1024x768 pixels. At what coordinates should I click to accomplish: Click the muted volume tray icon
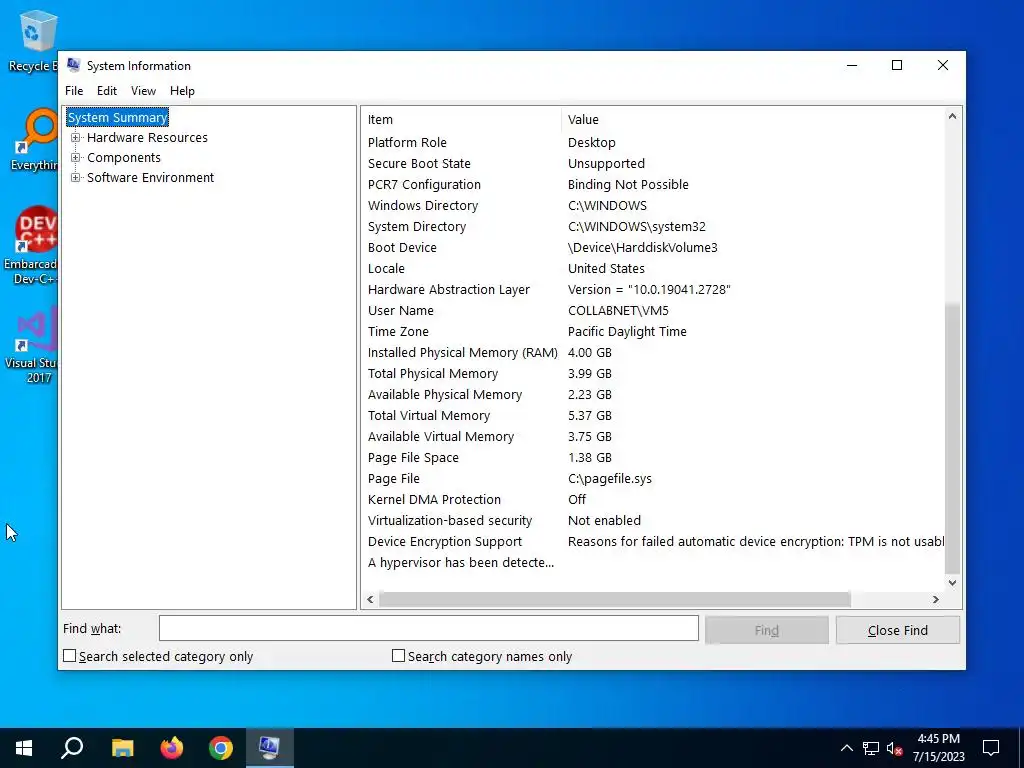[894, 748]
